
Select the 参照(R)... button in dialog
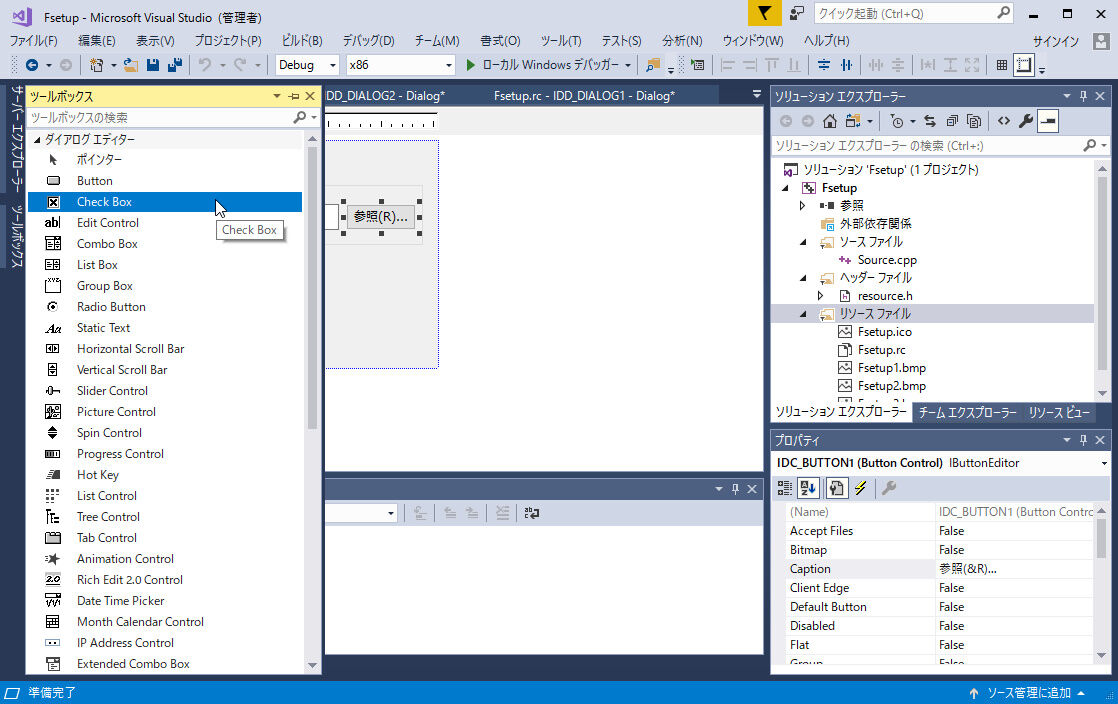click(x=381, y=217)
